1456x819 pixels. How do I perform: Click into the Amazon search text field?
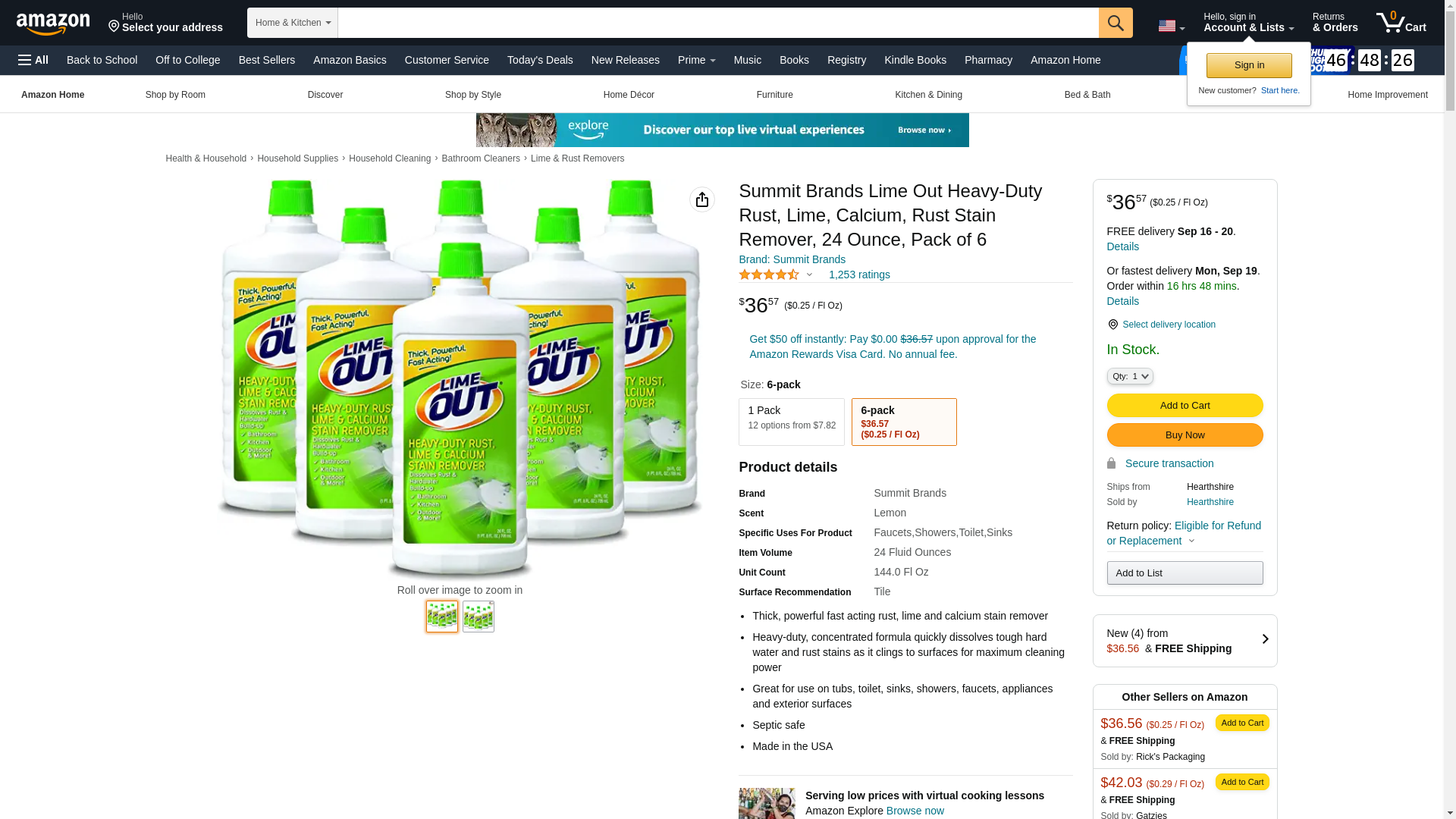pos(718,23)
